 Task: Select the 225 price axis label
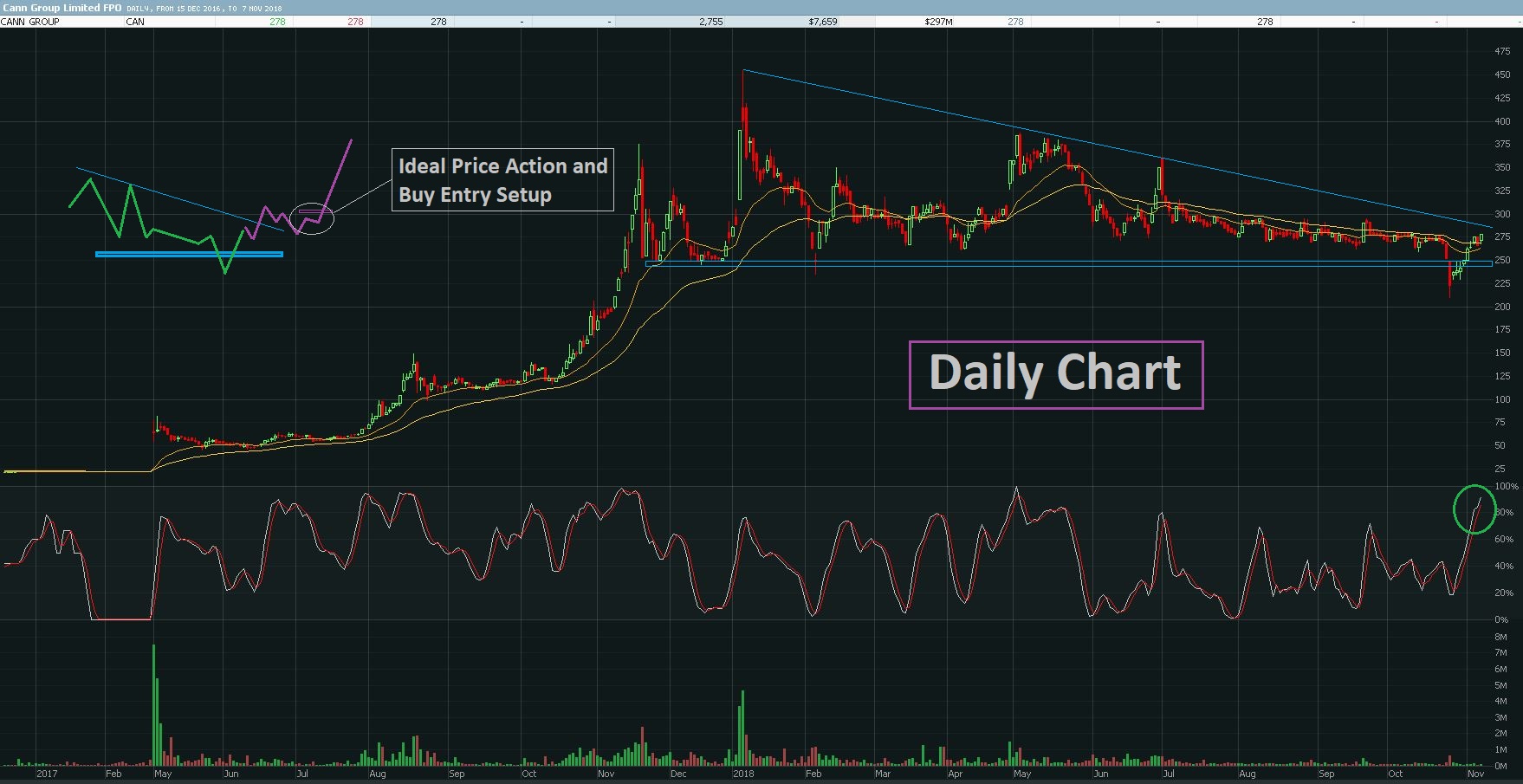pos(1502,284)
